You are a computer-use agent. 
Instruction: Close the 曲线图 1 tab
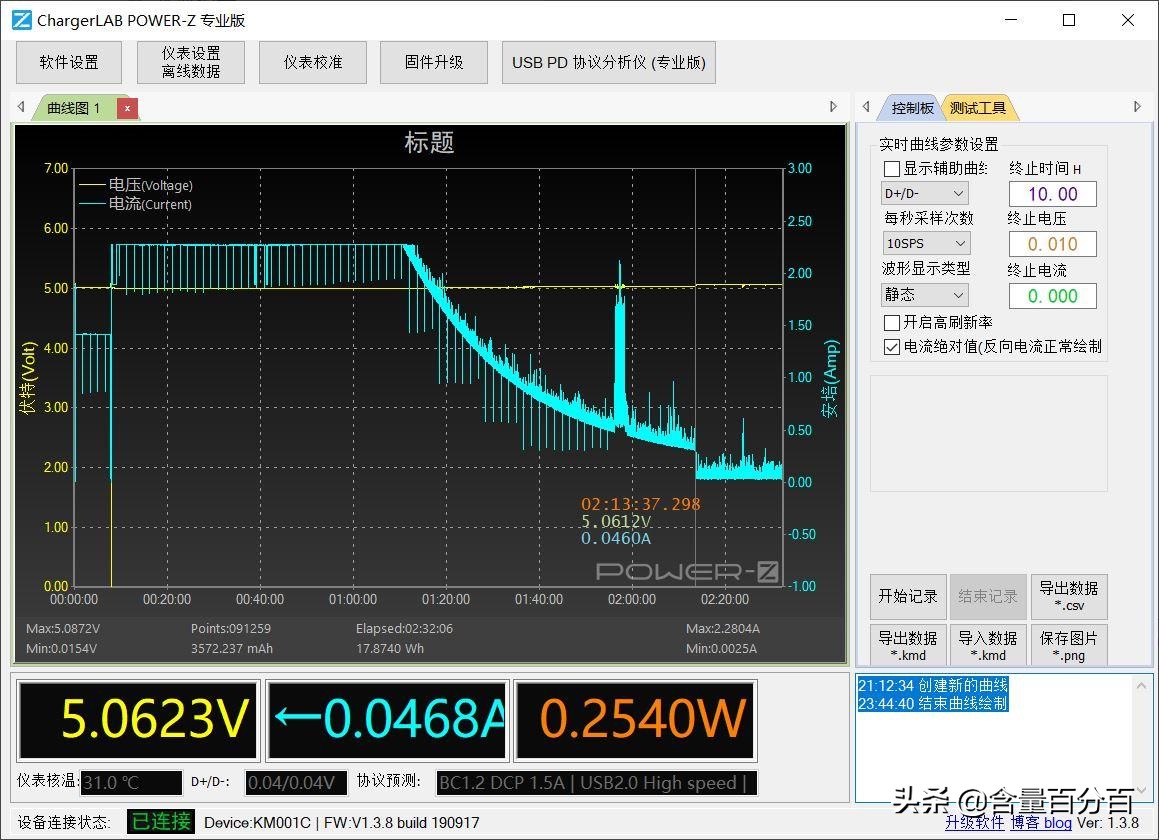point(127,107)
